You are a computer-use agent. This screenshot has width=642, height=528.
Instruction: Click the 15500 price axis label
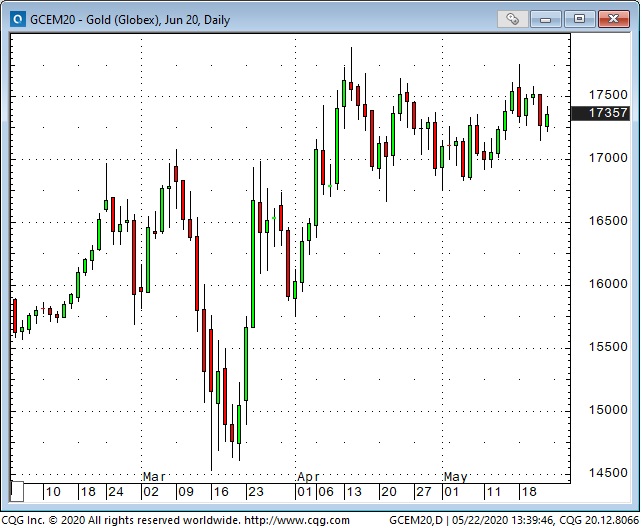coord(608,347)
